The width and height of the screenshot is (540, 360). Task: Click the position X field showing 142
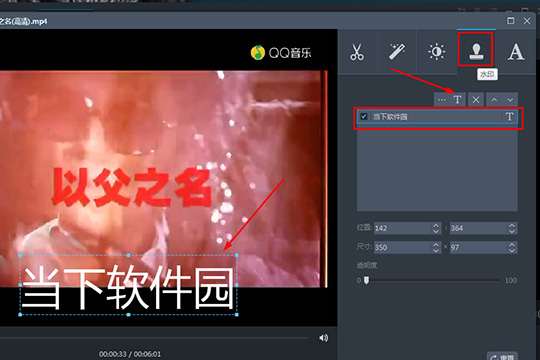coord(402,228)
